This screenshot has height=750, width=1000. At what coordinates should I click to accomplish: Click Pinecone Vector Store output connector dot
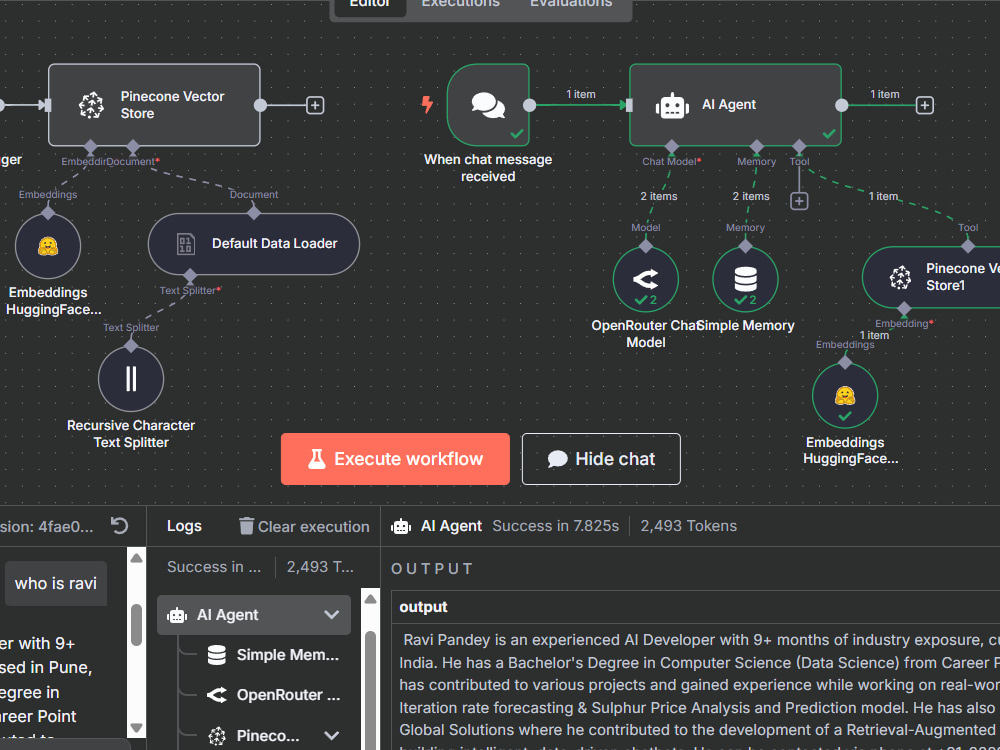click(x=260, y=105)
